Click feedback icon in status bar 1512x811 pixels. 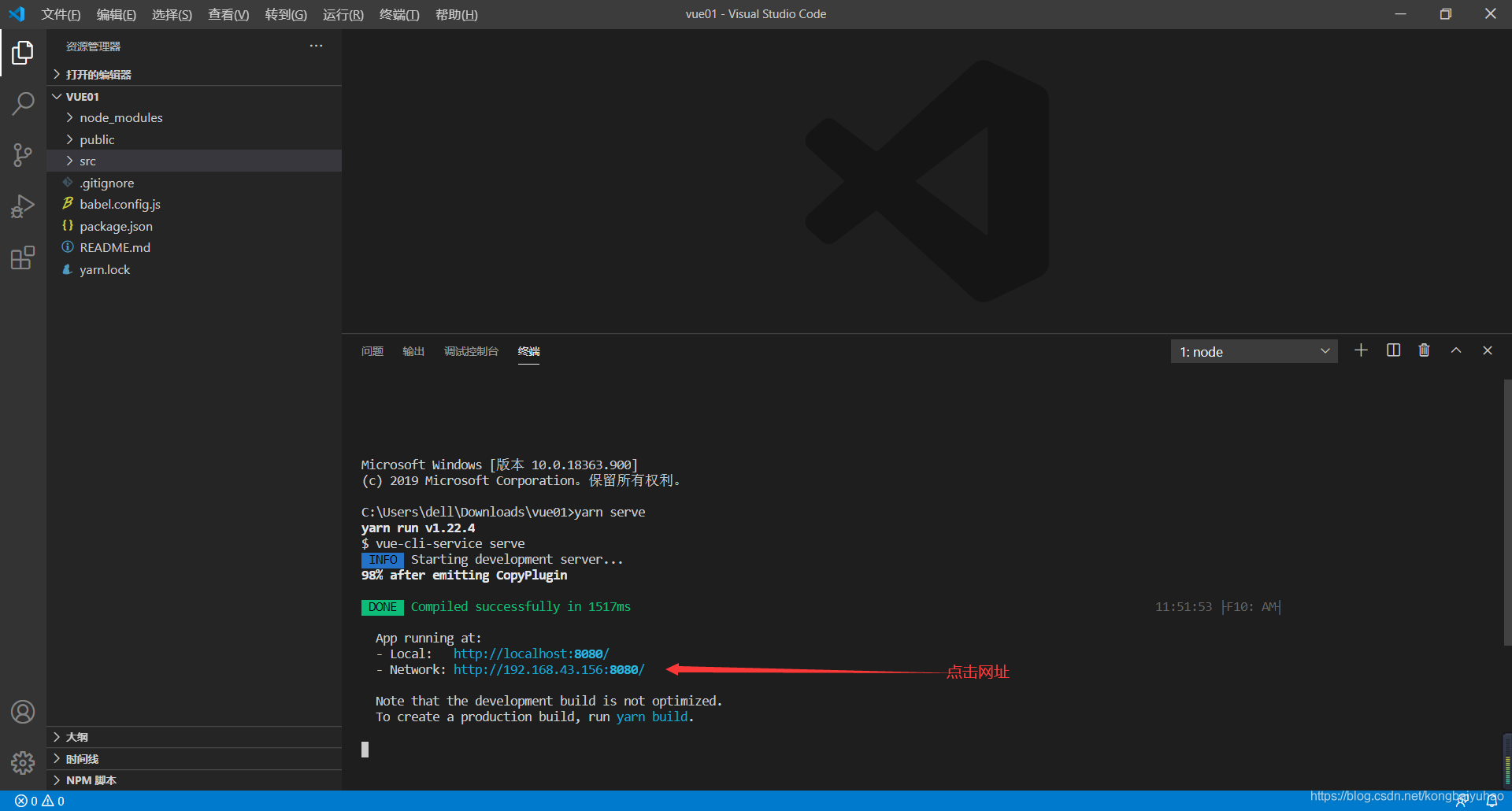pyautogui.click(x=1462, y=801)
